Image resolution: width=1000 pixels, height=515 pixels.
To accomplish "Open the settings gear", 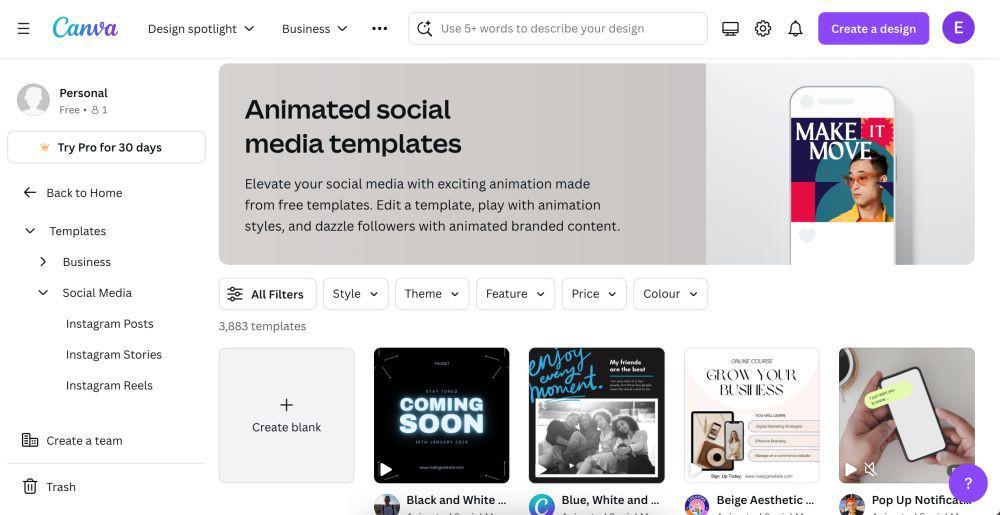I will pos(763,29).
